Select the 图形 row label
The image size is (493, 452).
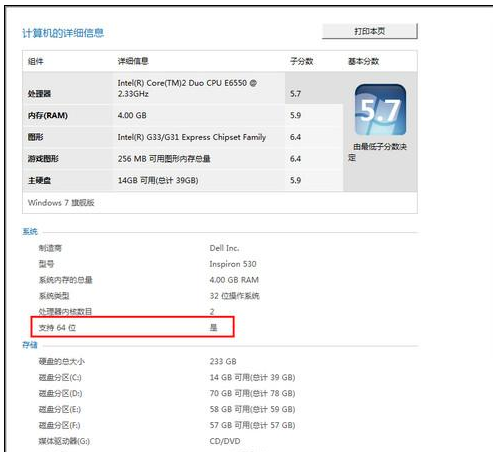coord(36,137)
